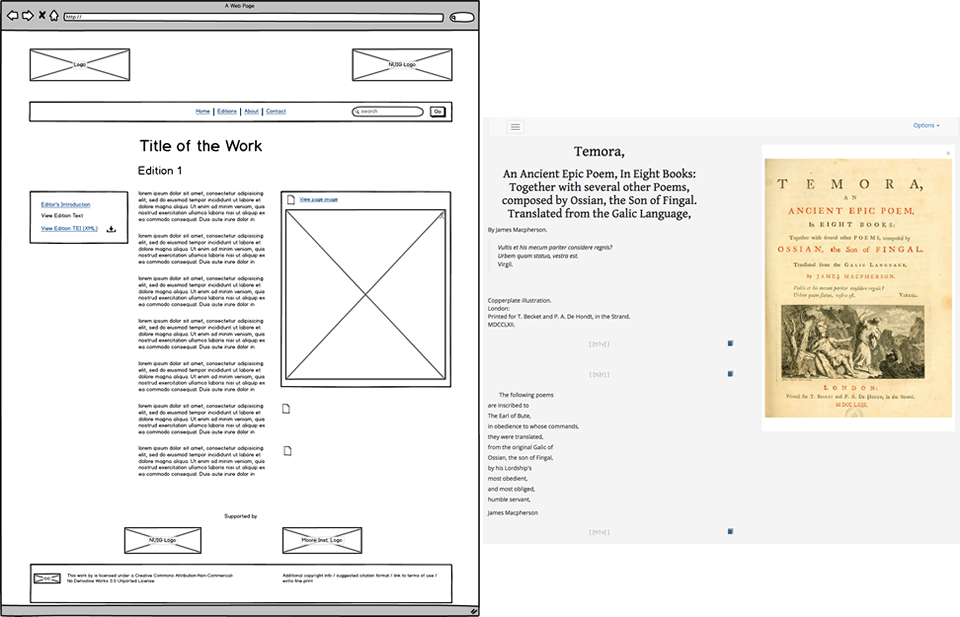Click the 'Title of the Work' heading
Viewport: 960px width, 617px height.
tap(201, 146)
